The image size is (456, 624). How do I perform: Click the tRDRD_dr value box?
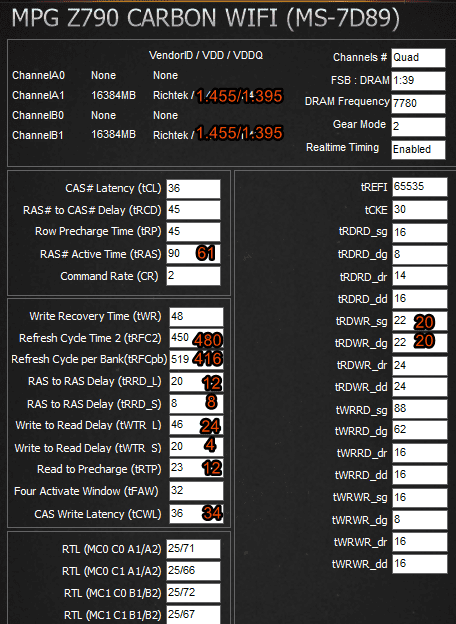coord(420,277)
